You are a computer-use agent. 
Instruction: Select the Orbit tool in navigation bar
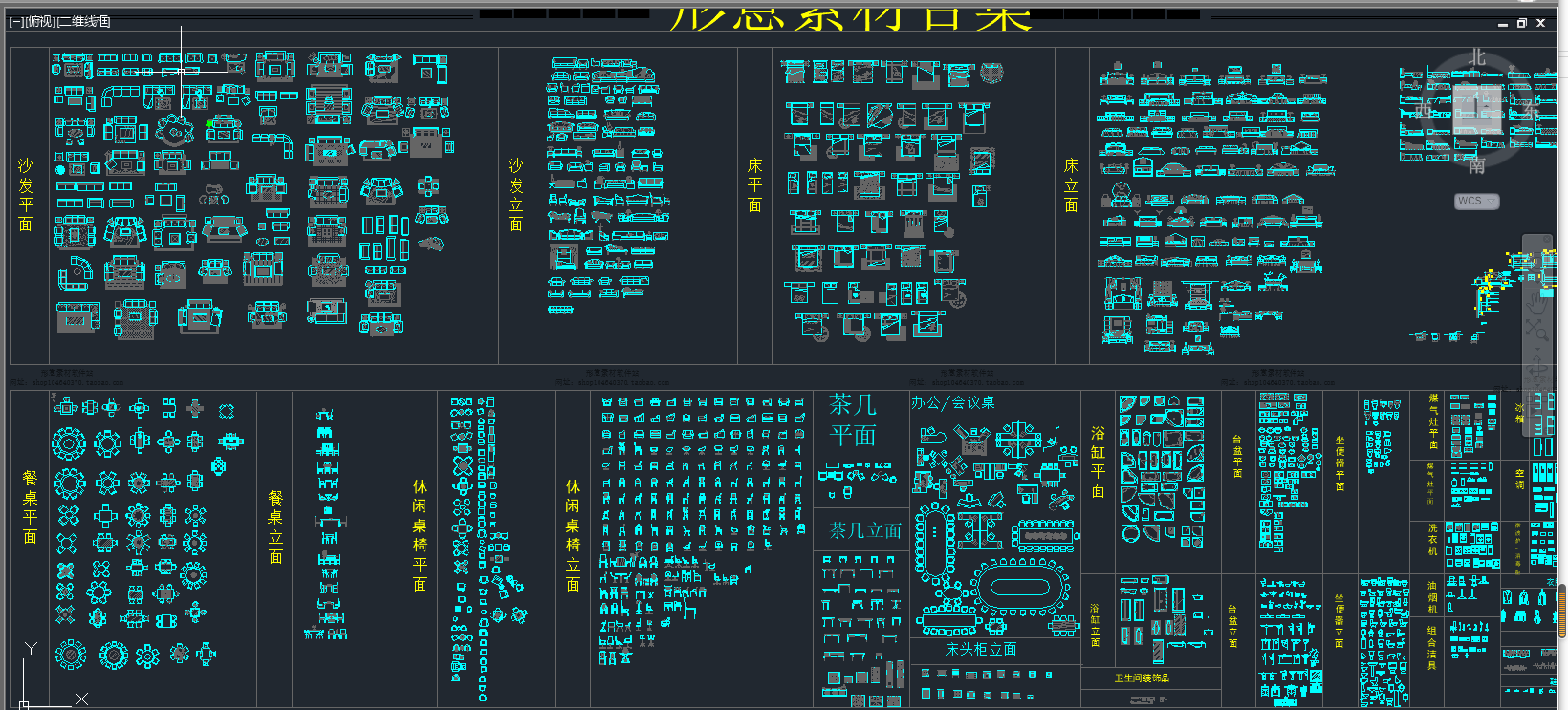pyautogui.click(x=1536, y=366)
